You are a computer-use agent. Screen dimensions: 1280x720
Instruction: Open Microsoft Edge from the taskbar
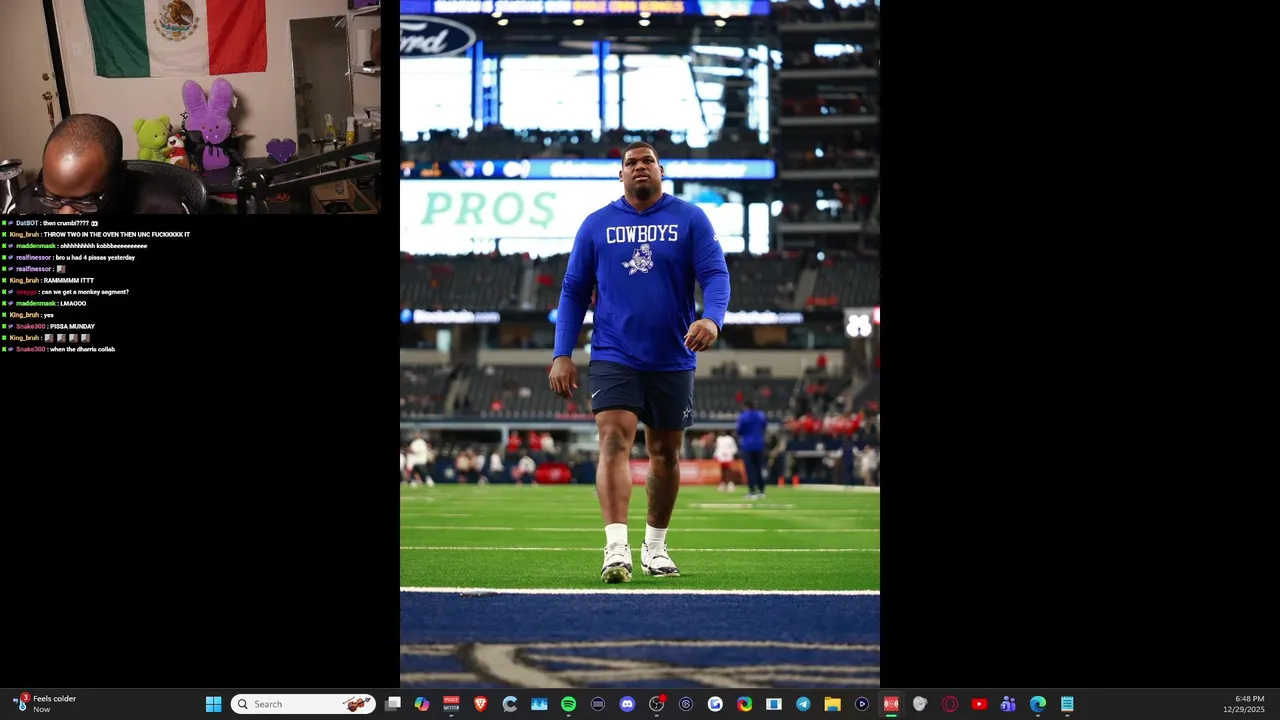pos(1037,704)
